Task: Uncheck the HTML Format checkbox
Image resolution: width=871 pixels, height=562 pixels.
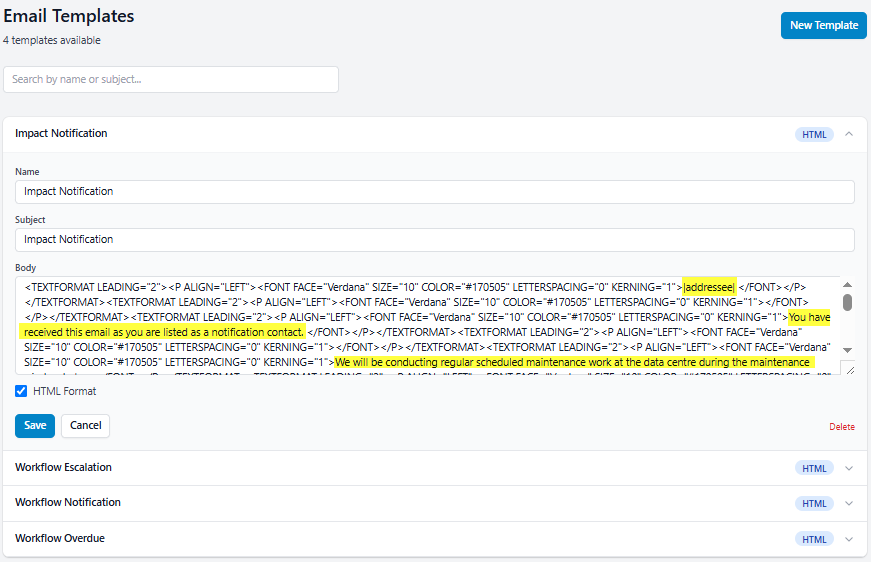Action: [21, 391]
